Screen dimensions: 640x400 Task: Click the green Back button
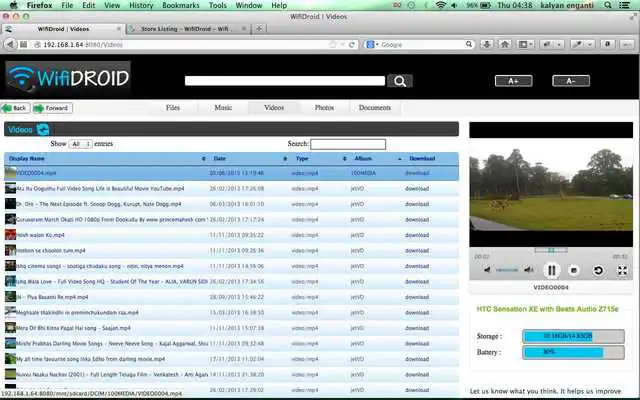tap(16, 108)
